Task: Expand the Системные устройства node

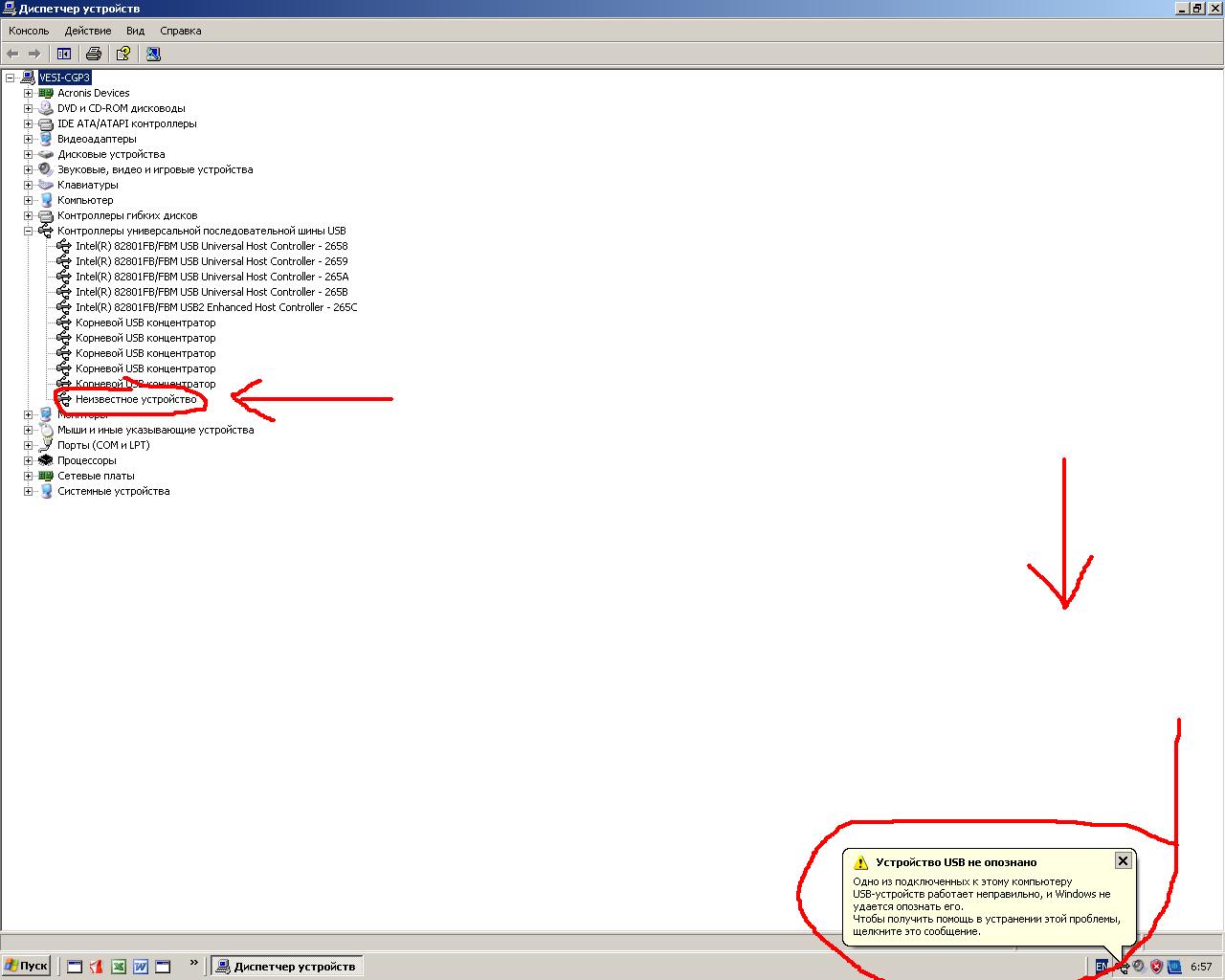Action: click(x=29, y=491)
